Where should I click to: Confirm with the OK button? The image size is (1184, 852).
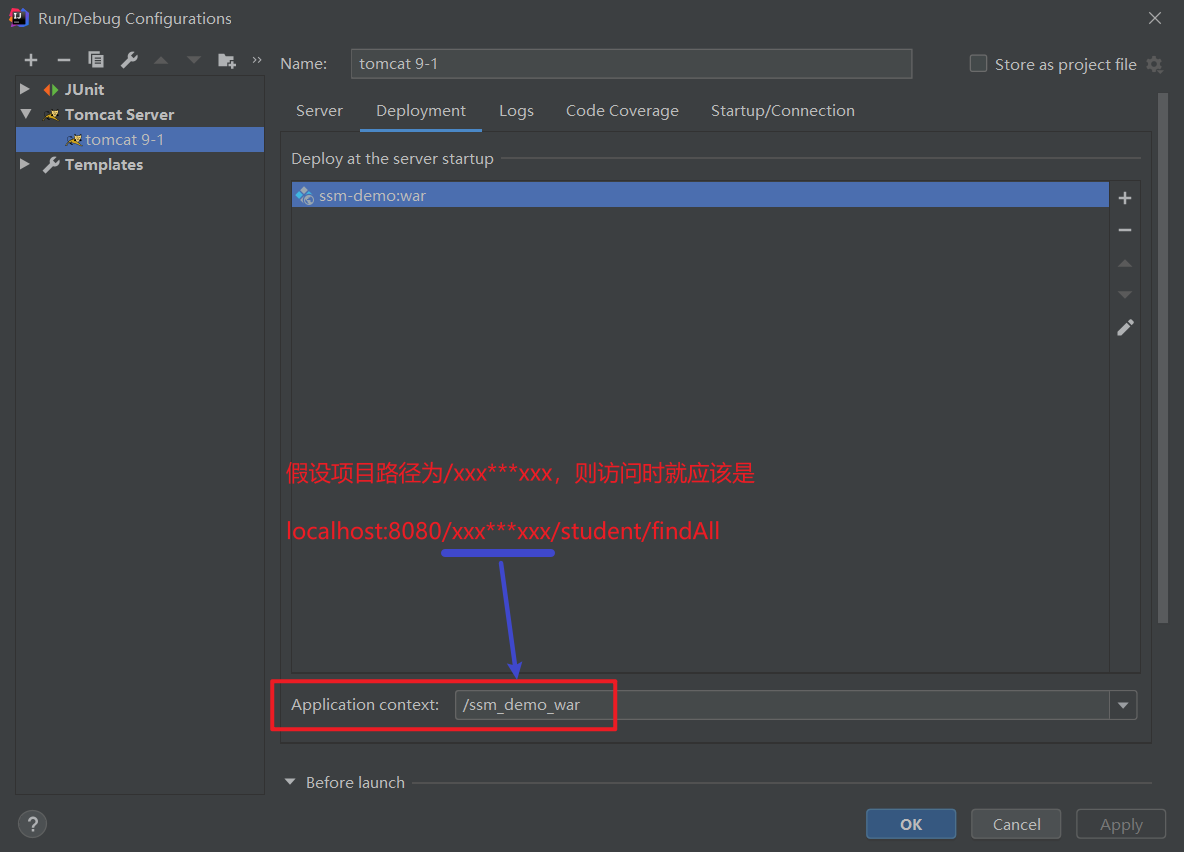(x=911, y=824)
